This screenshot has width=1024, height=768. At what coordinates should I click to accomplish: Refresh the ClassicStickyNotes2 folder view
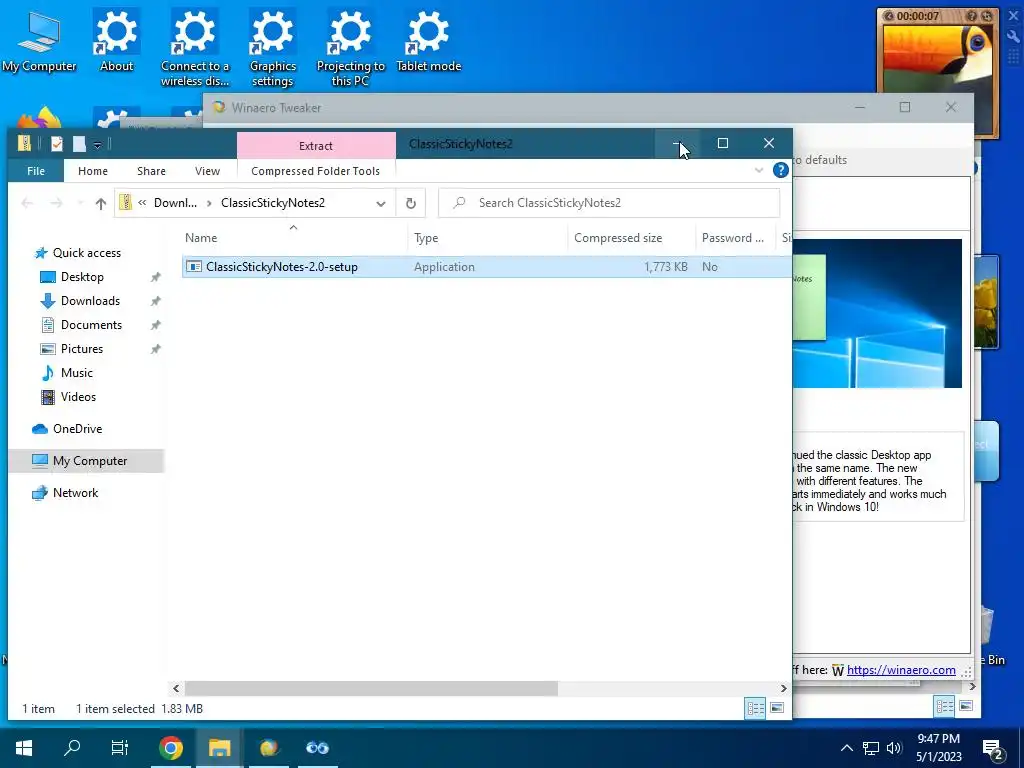411,204
